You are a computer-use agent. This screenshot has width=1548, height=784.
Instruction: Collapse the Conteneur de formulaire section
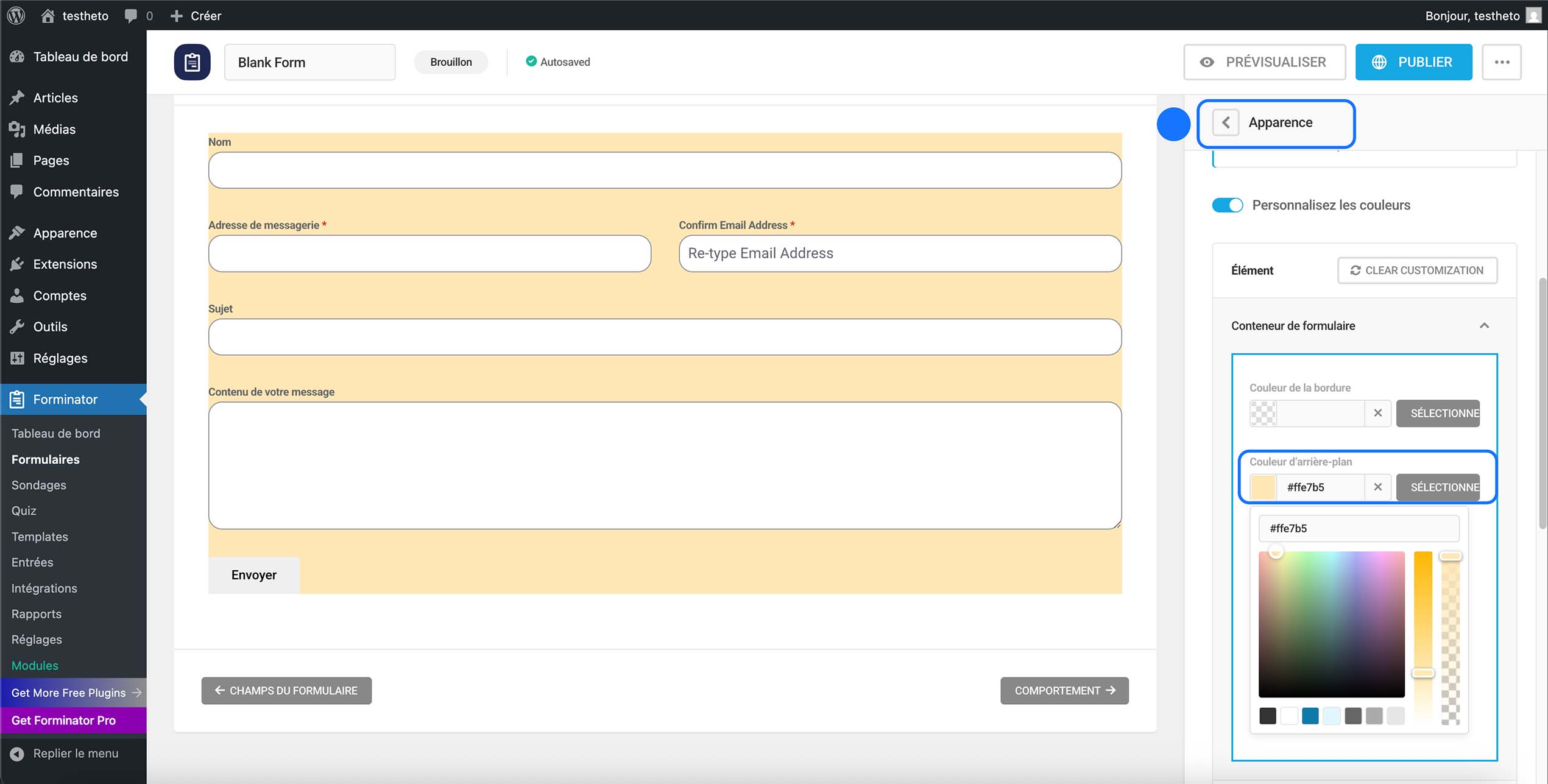(x=1485, y=326)
